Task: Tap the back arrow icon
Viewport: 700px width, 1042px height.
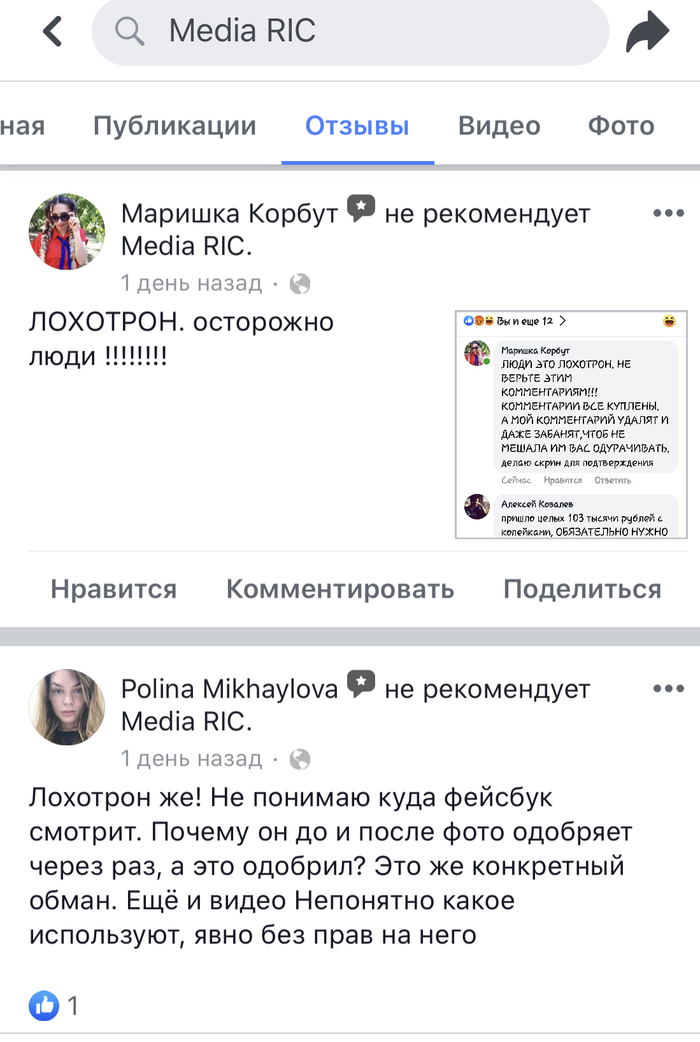Action: (53, 32)
